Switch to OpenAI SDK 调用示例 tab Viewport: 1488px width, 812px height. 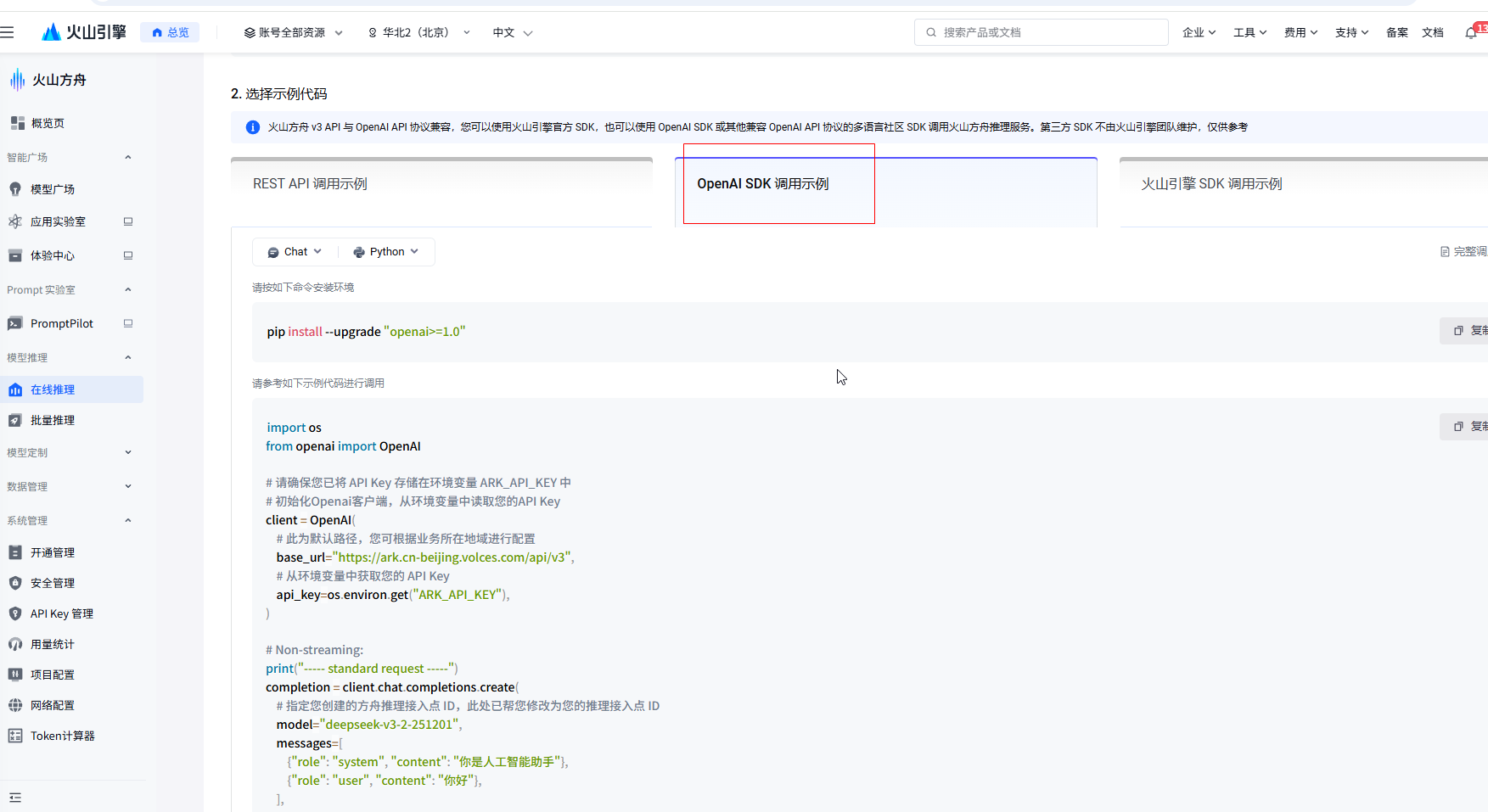pos(886,192)
